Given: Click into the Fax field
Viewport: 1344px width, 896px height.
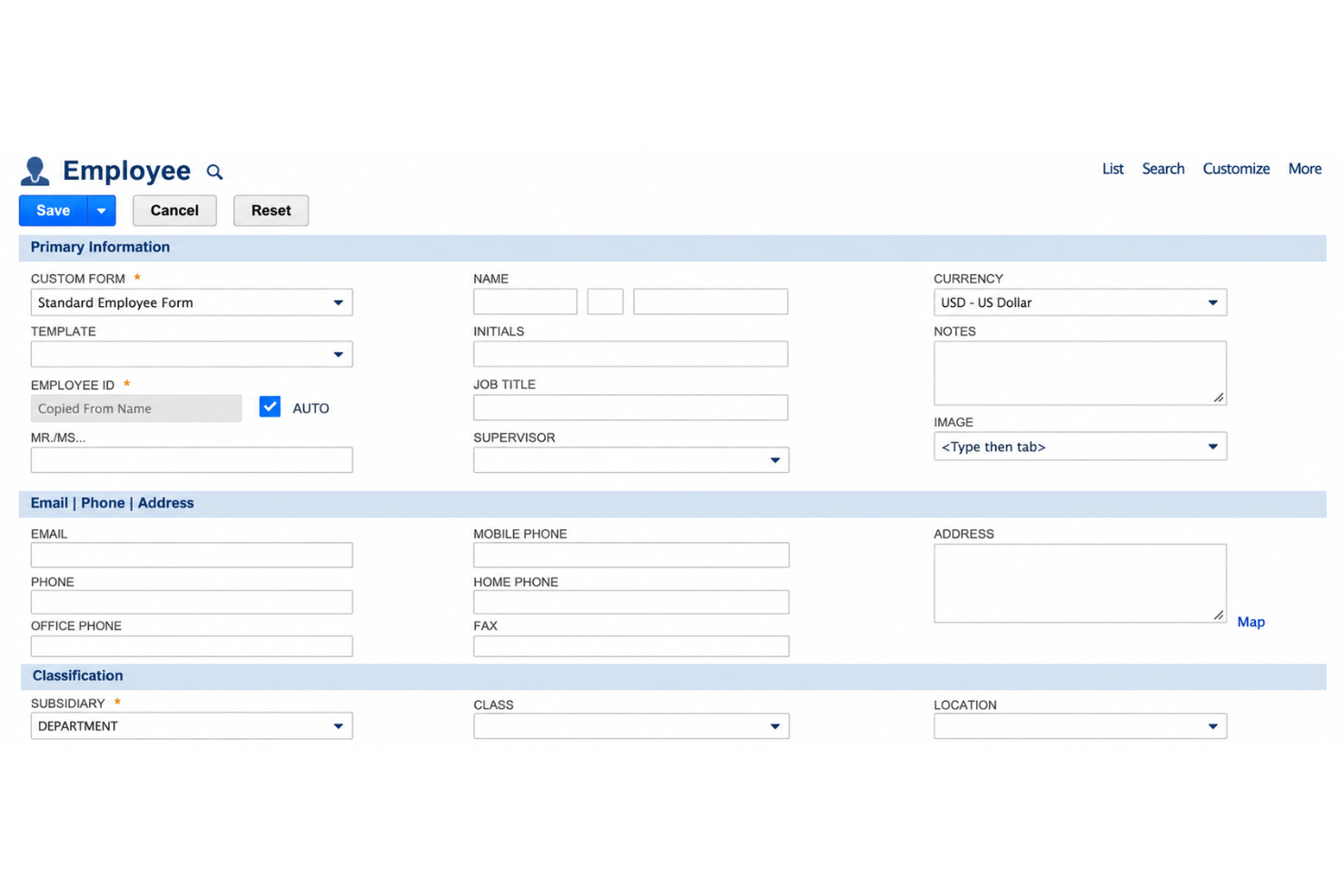Looking at the screenshot, I should click(631, 646).
